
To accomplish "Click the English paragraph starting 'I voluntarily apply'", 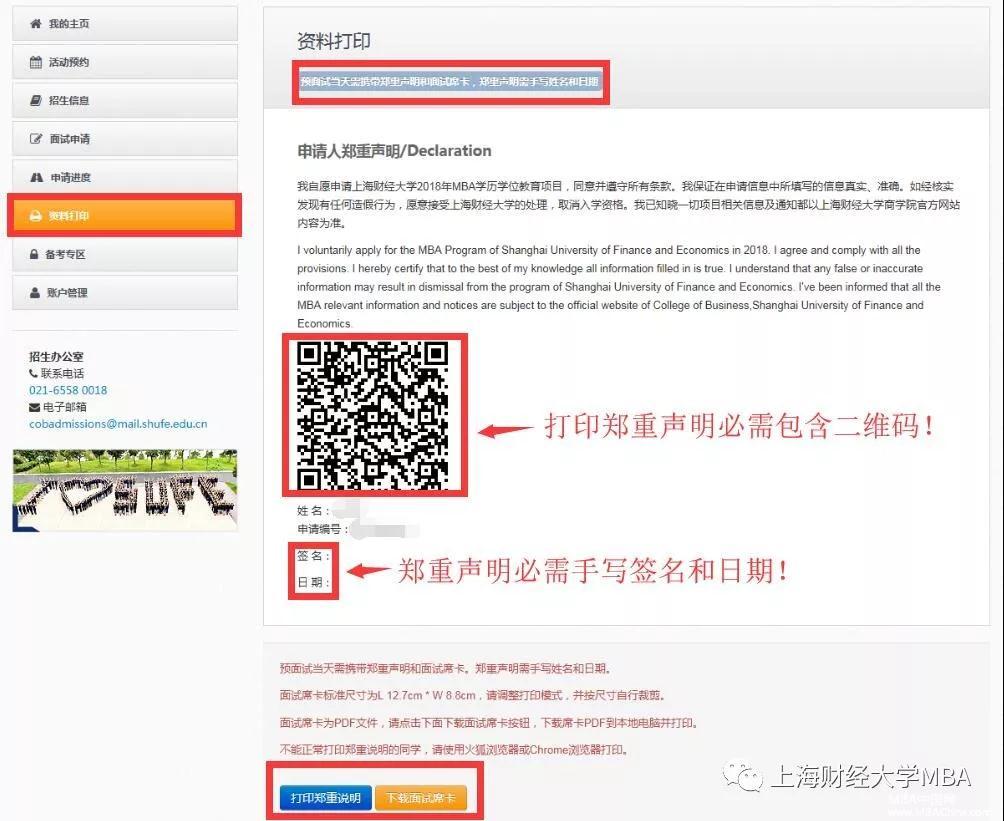I will tap(619, 287).
